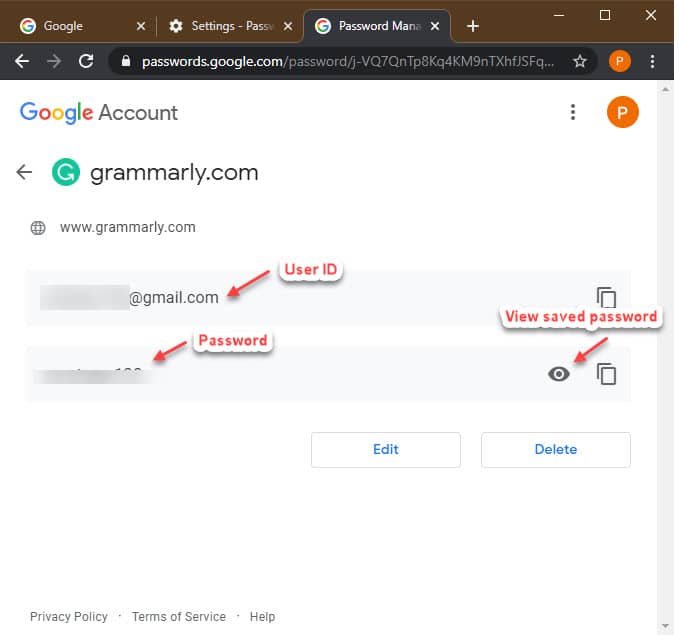
Task: Click the Delete button
Action: [556, 450]
